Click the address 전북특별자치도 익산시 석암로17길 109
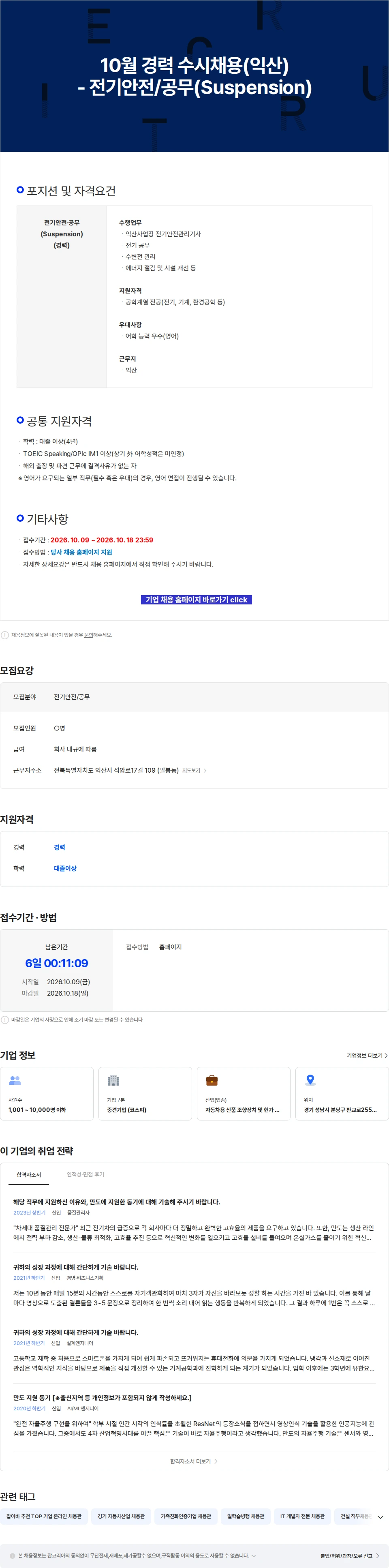Viewport: 389px width, 1568px height. (x=116, y=771)
